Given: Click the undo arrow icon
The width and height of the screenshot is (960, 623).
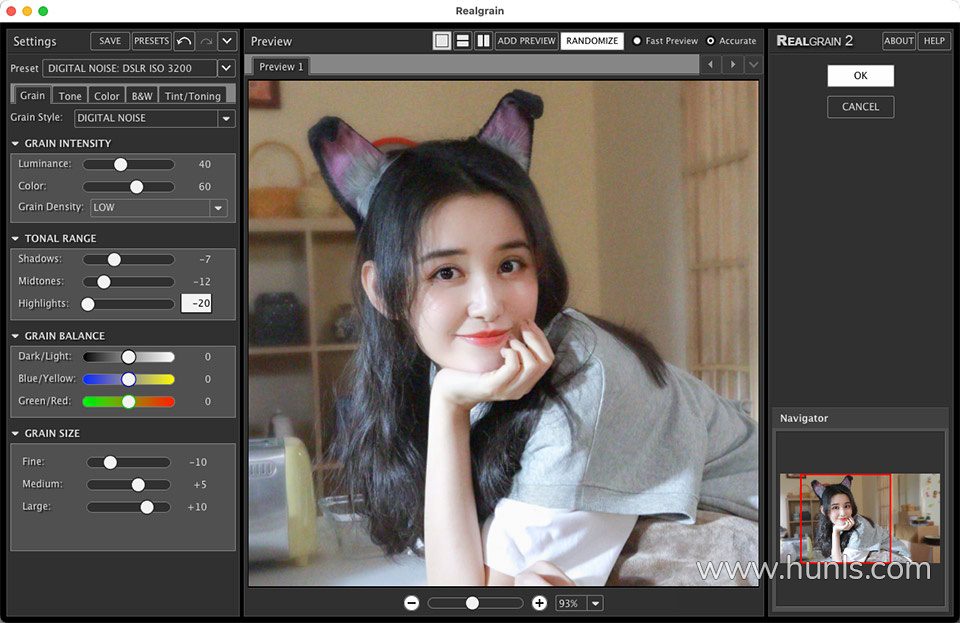Looking at the screenshot, I should coord(184,41).
